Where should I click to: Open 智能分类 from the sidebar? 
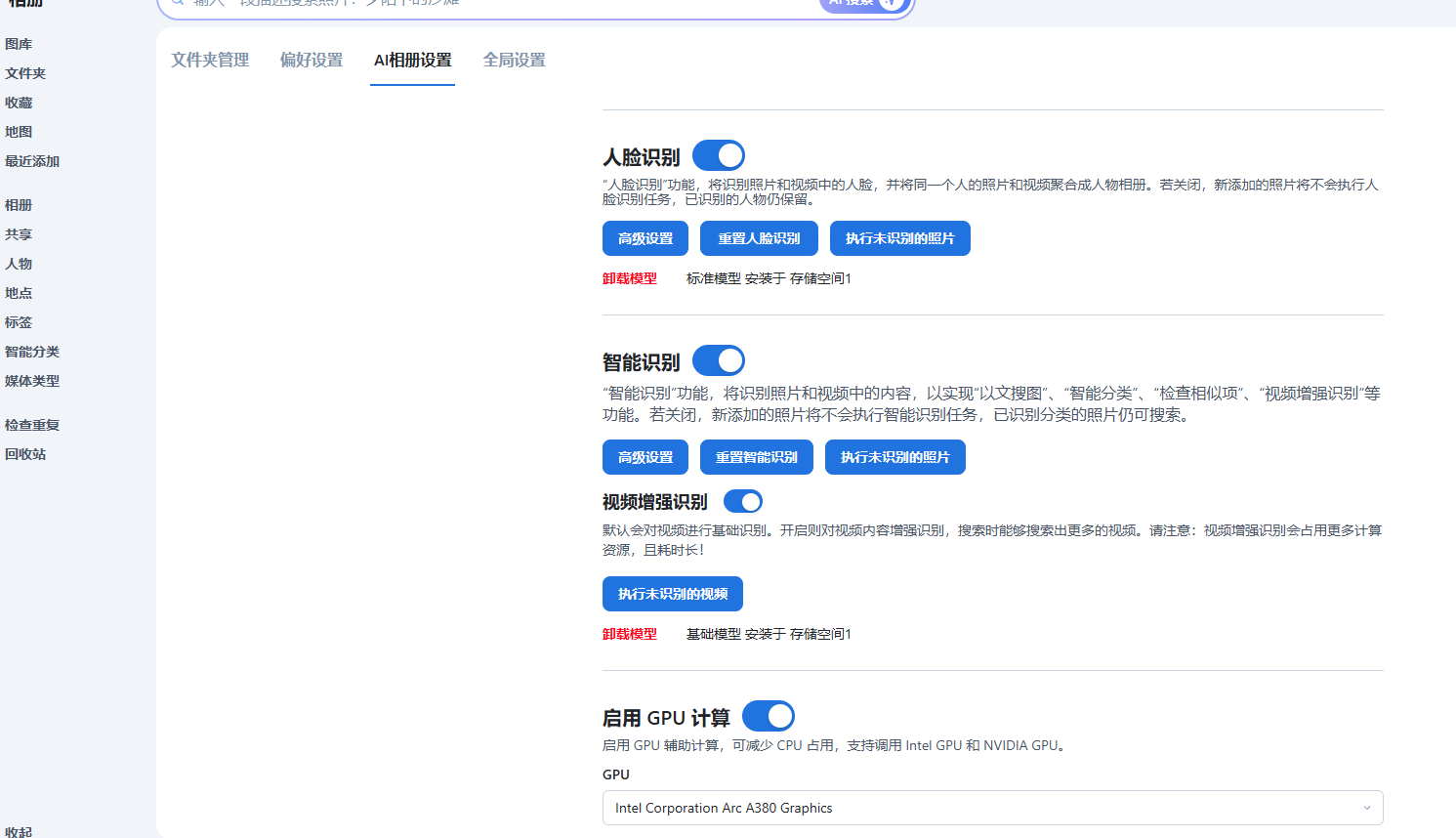click(30, 352)
